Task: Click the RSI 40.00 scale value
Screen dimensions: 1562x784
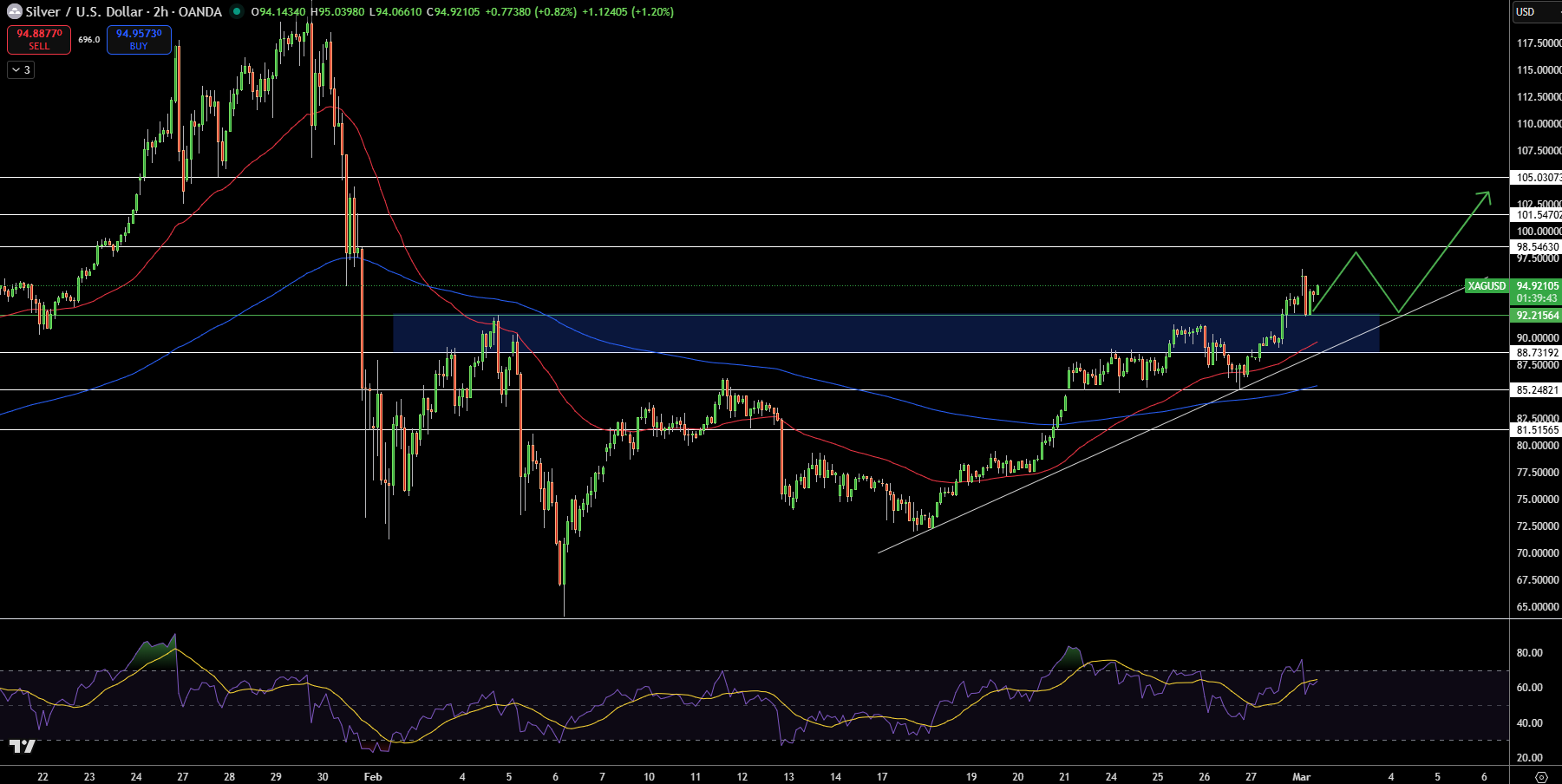Action: coord(1530,723)
